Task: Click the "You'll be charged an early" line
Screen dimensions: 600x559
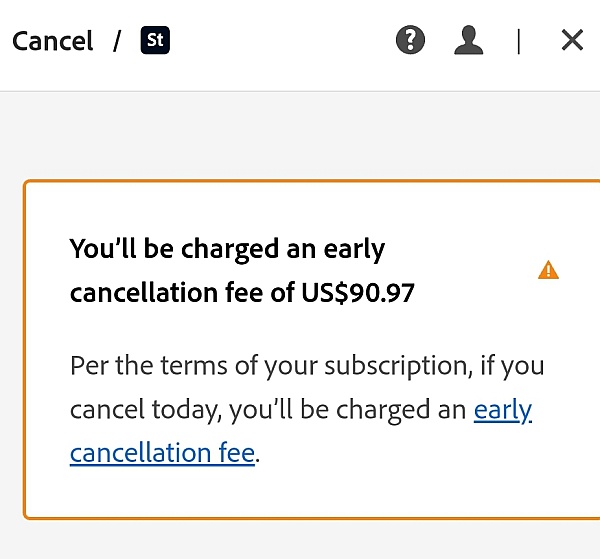Action: 227,249
